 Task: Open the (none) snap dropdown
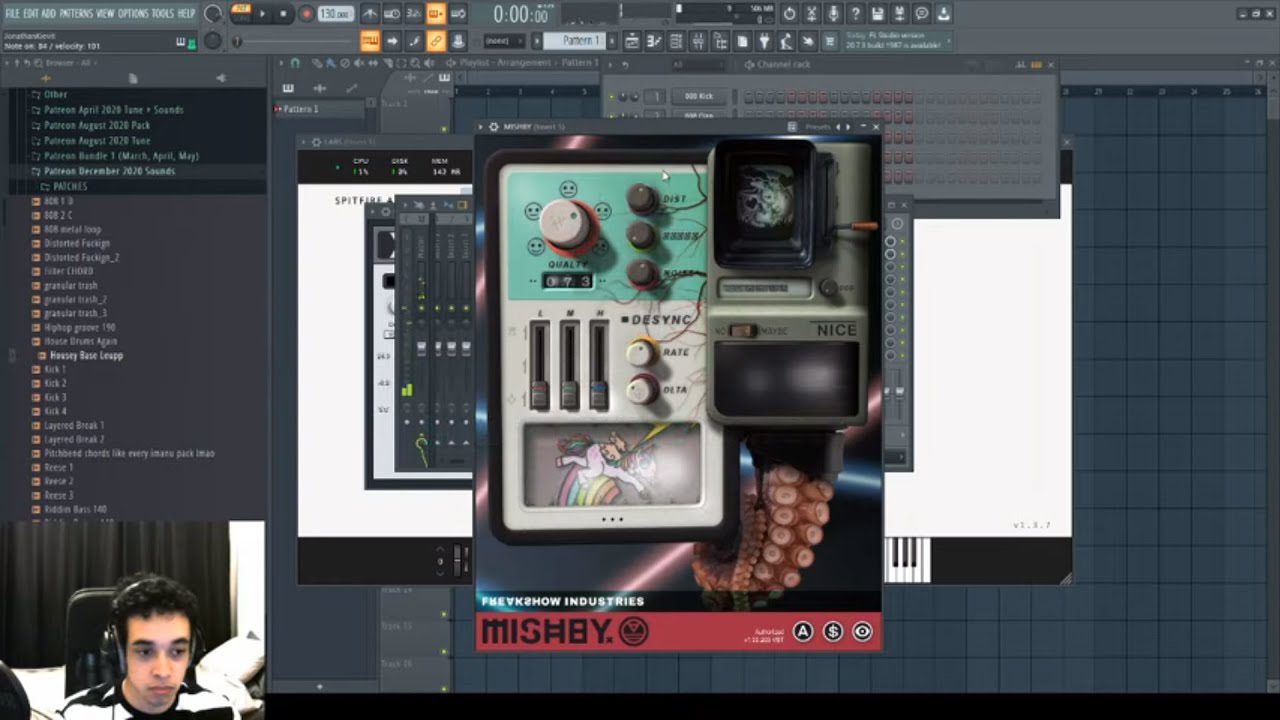coord(503,41)
